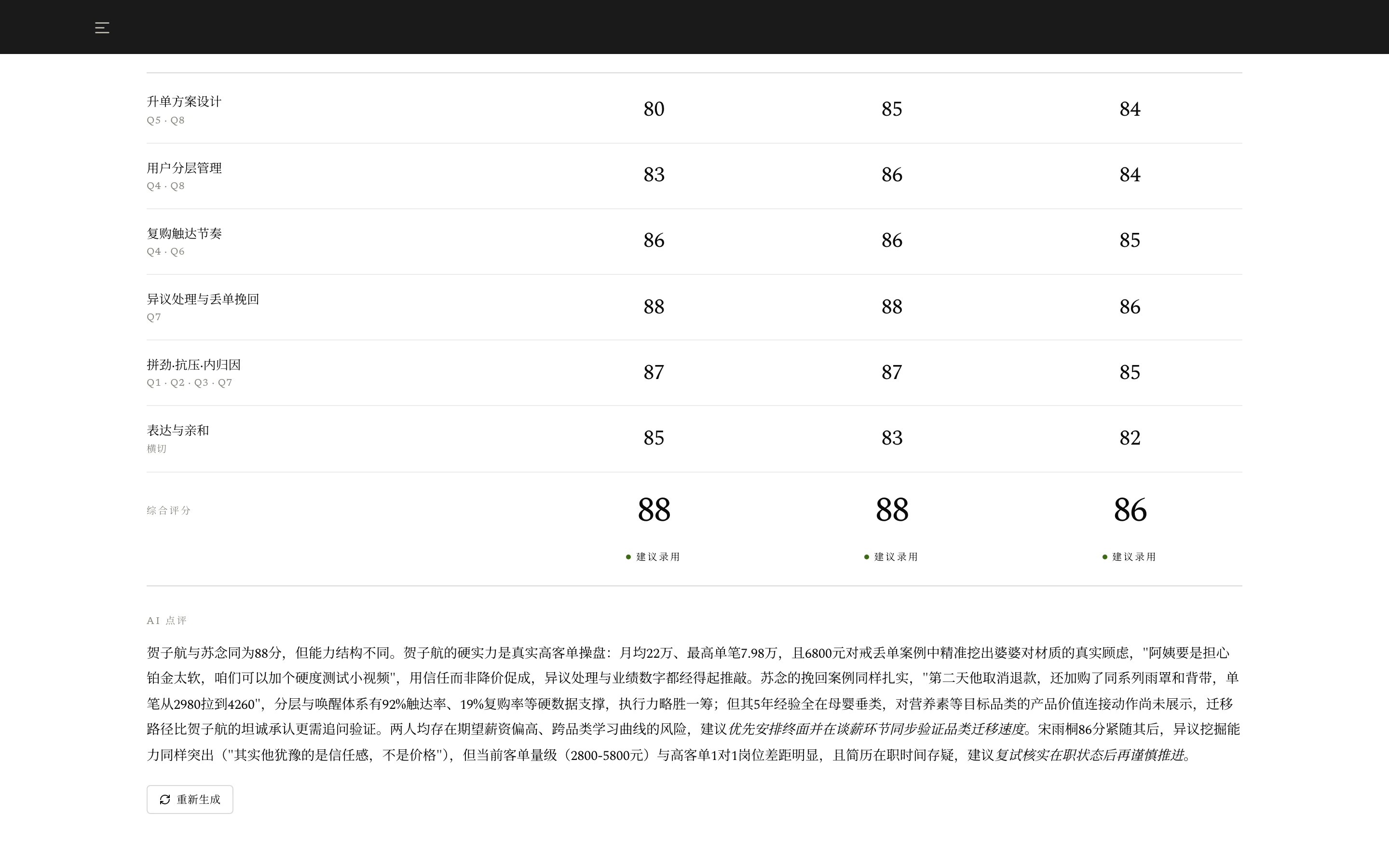Click the 建议录用 status under score 86
This screenshot has height=868, width=1389.
click(1130, 557)
